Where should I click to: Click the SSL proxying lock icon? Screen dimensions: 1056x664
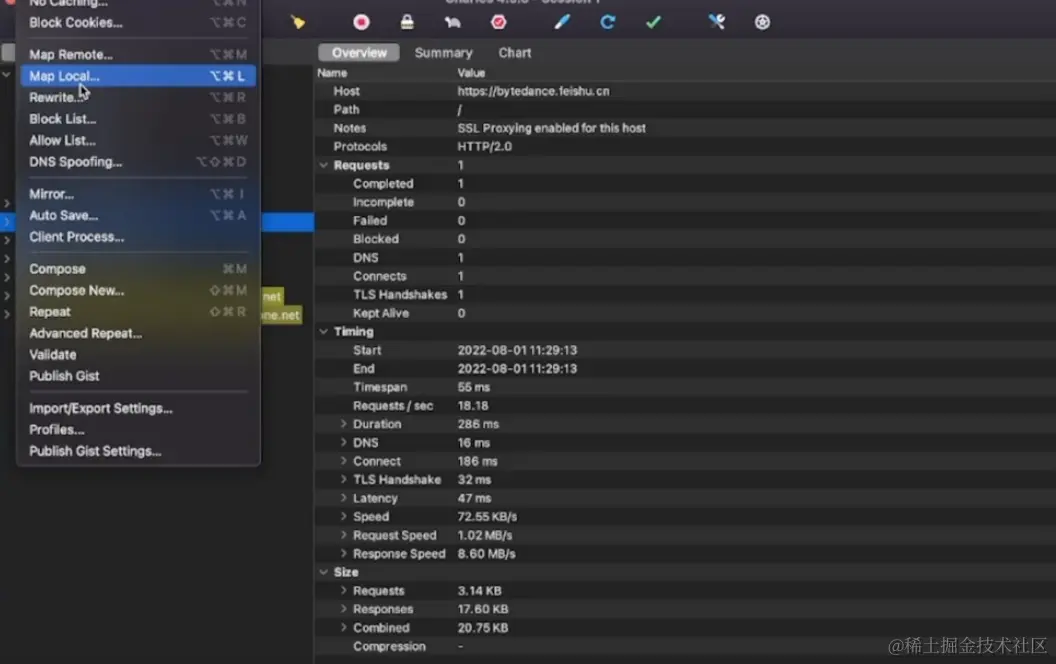407,22
